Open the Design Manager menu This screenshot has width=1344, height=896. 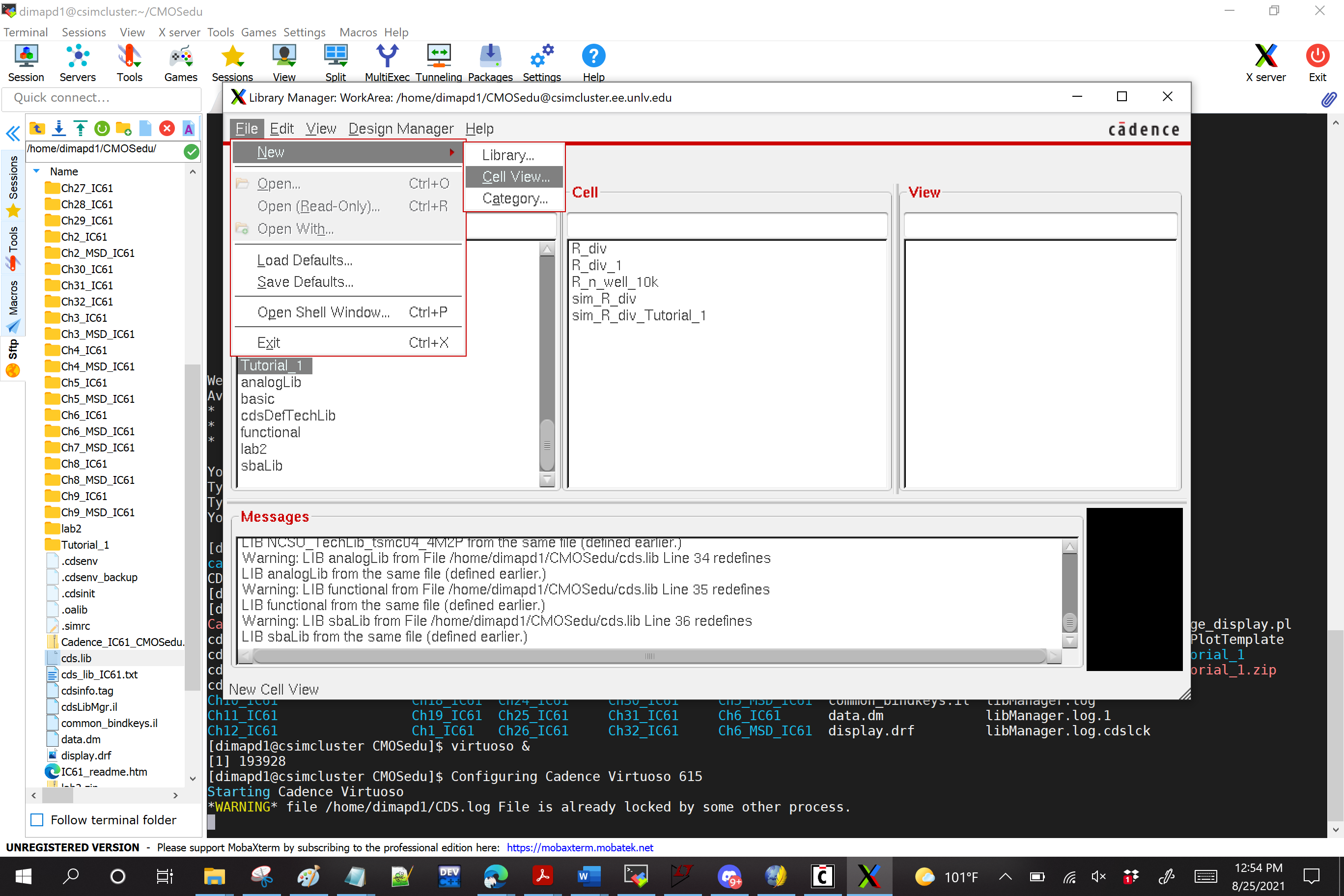click(x=400, y=129)
